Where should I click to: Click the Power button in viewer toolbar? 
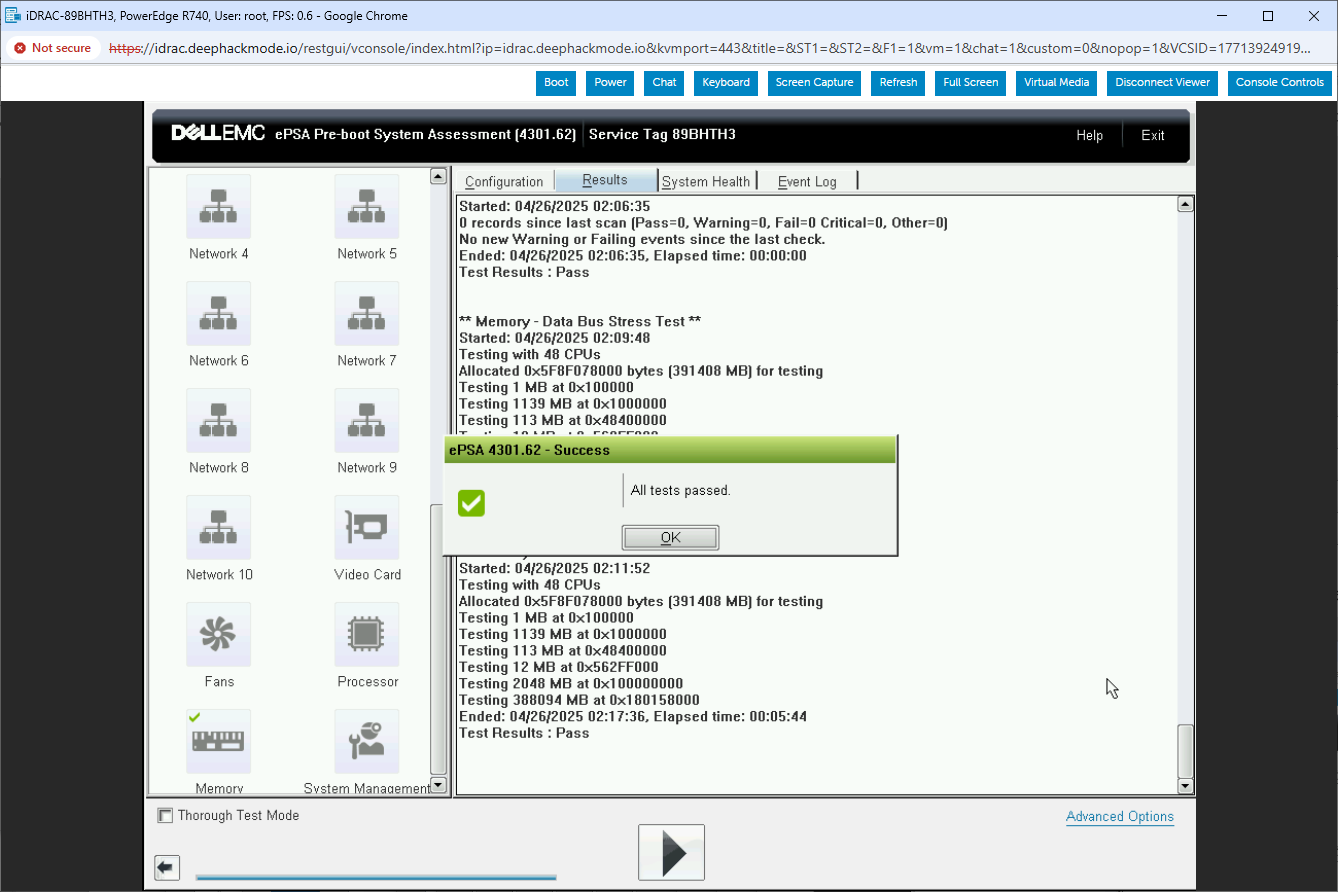tap(610, 83)
